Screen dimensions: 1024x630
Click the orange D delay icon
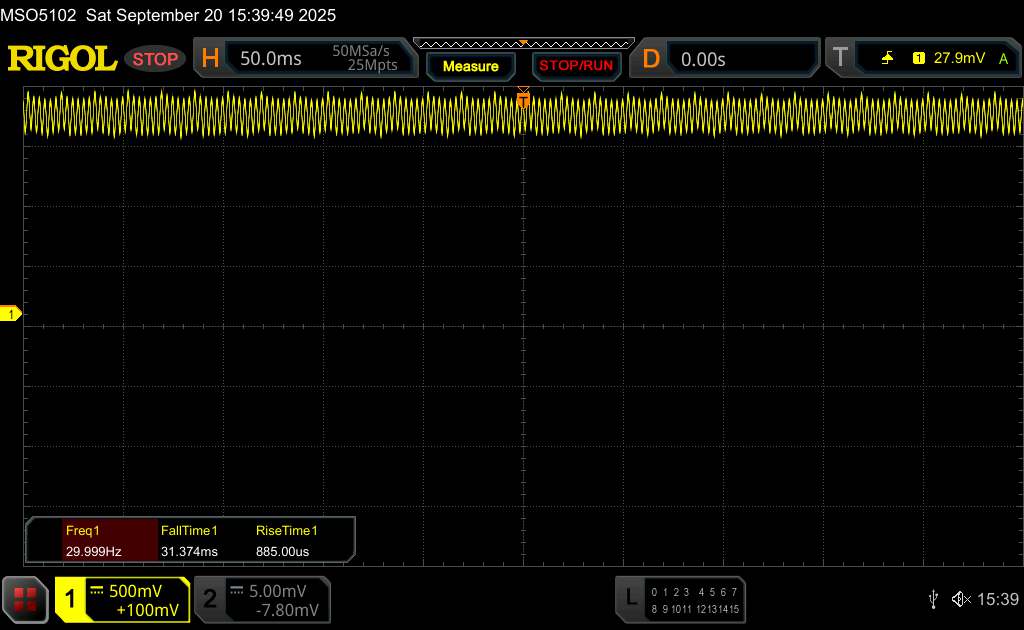[651, 59]
